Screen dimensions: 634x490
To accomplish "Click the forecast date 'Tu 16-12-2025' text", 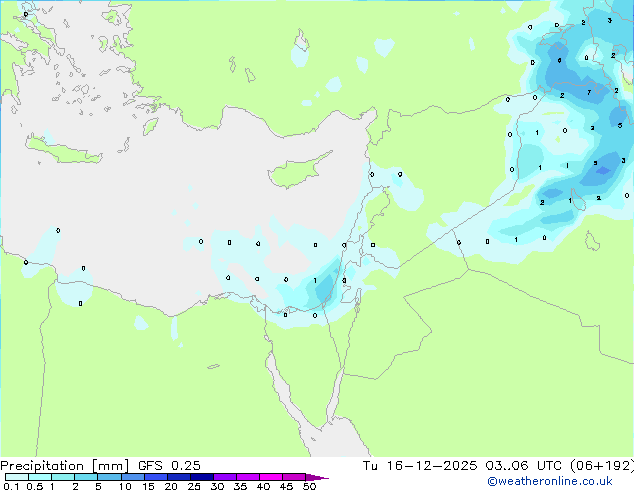I will pyautogui.click(x=420, y=466).
